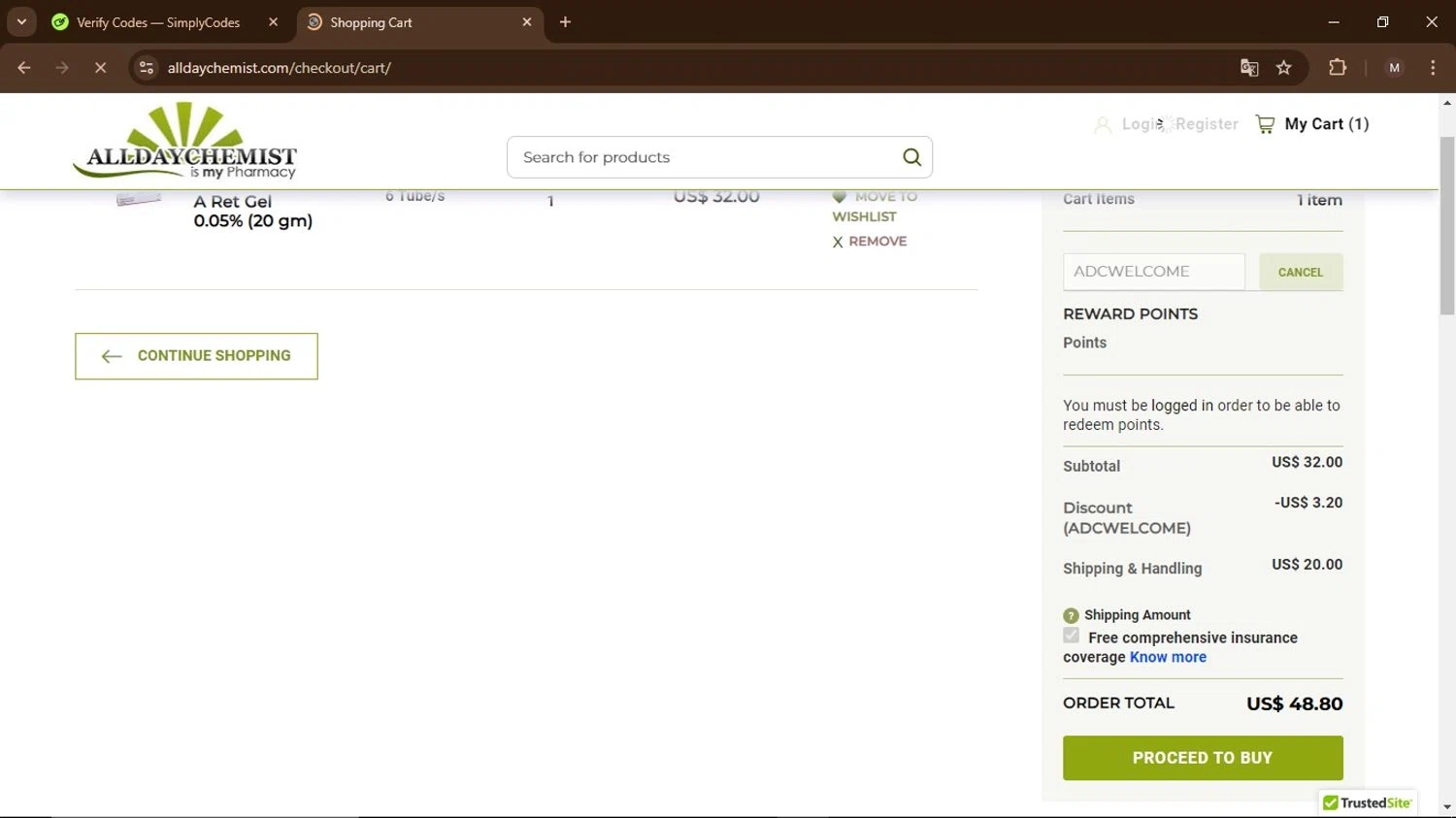1456x818 pixels.
Task: Click Continue Shopping button
Action: (x=196, y=356)
